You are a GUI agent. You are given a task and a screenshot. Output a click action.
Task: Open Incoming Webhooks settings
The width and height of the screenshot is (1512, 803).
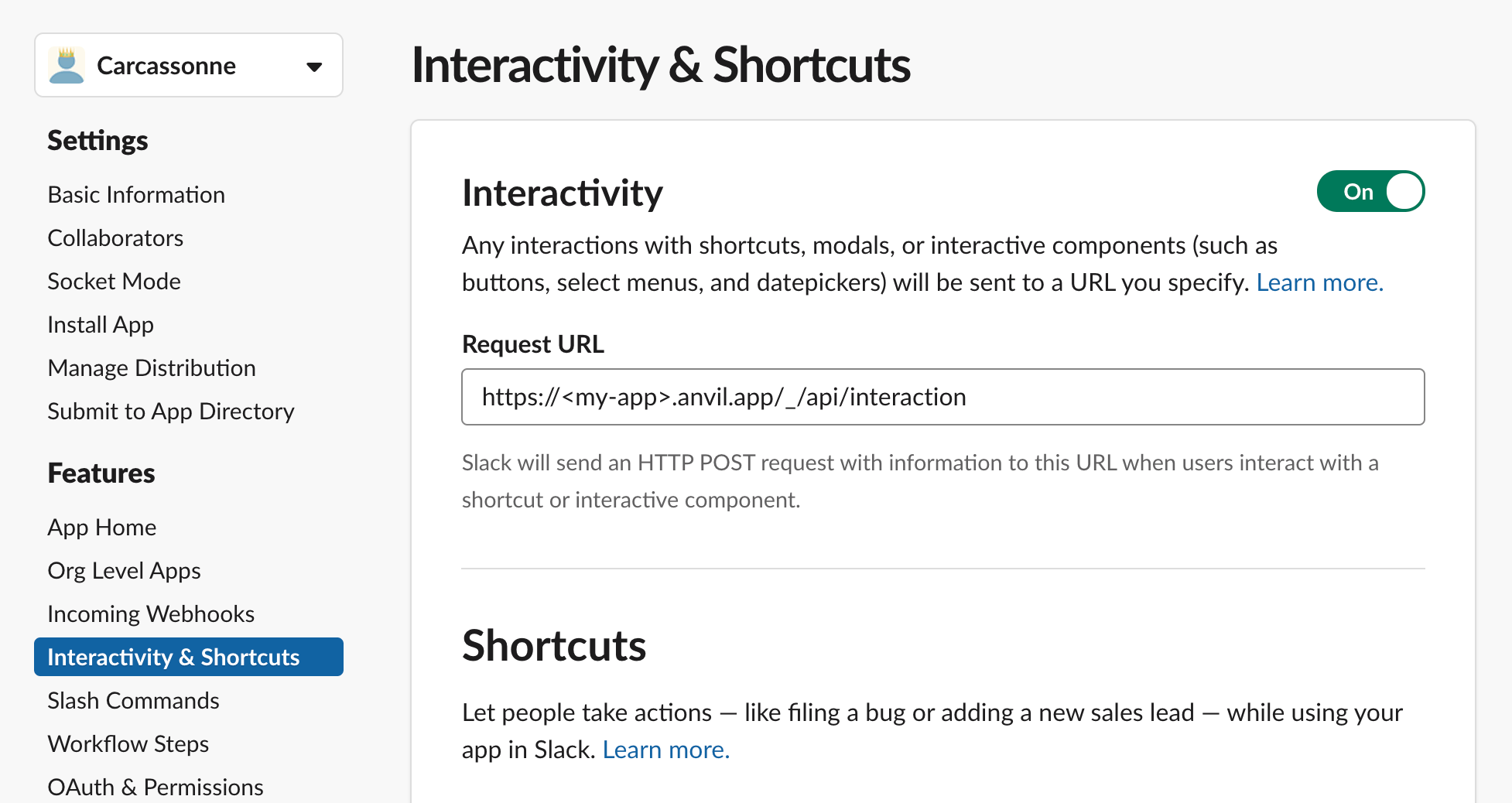click(x=151, y=613)
